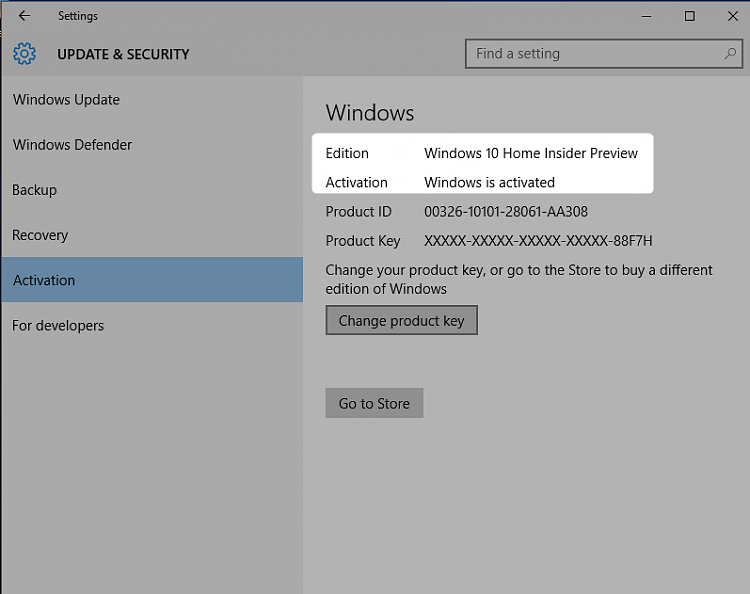
Task: Click the Product Key value ending 88F7H
Action: tap(538, 241)
